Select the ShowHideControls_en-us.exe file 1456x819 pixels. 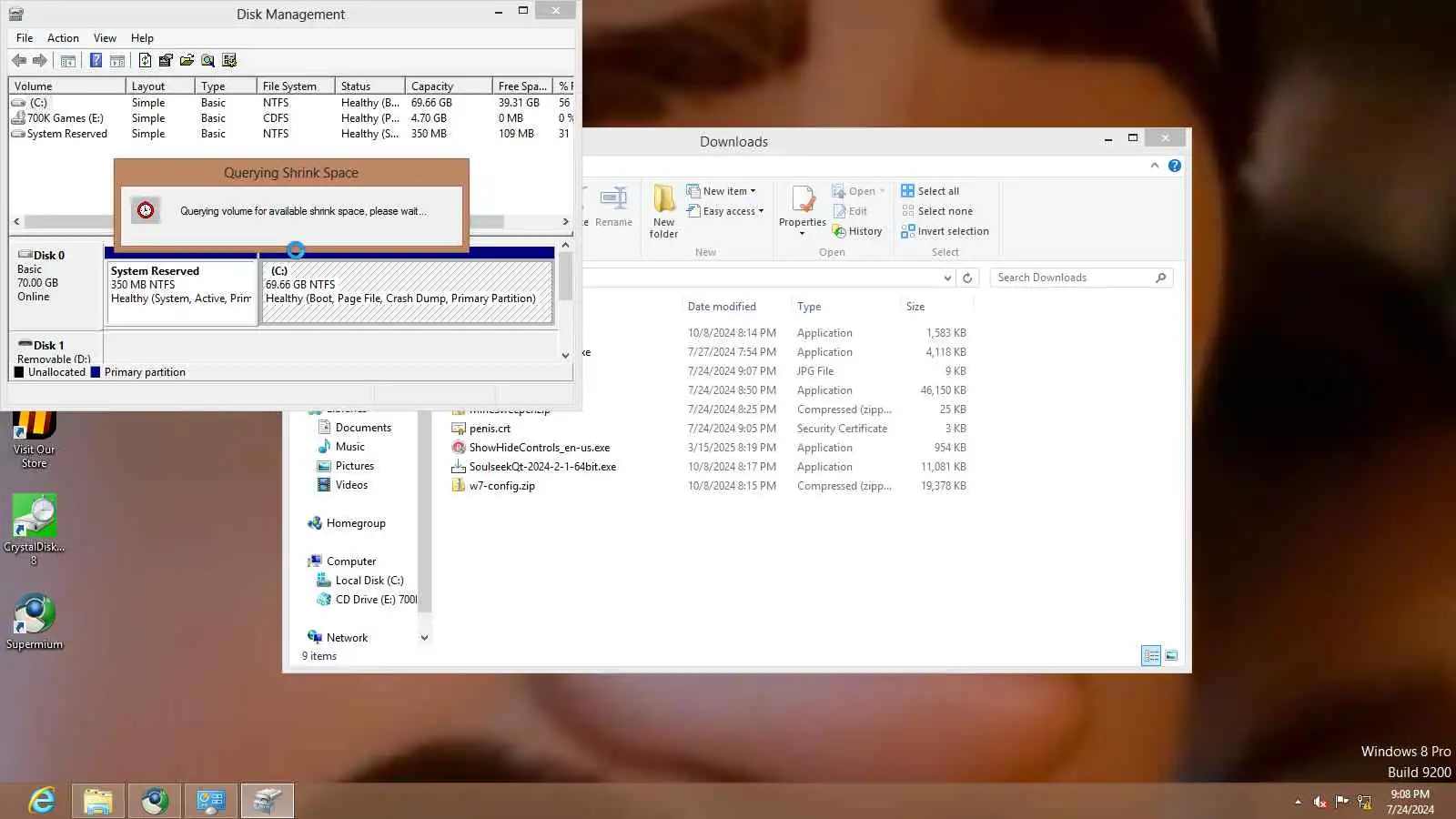pos(540,448)
